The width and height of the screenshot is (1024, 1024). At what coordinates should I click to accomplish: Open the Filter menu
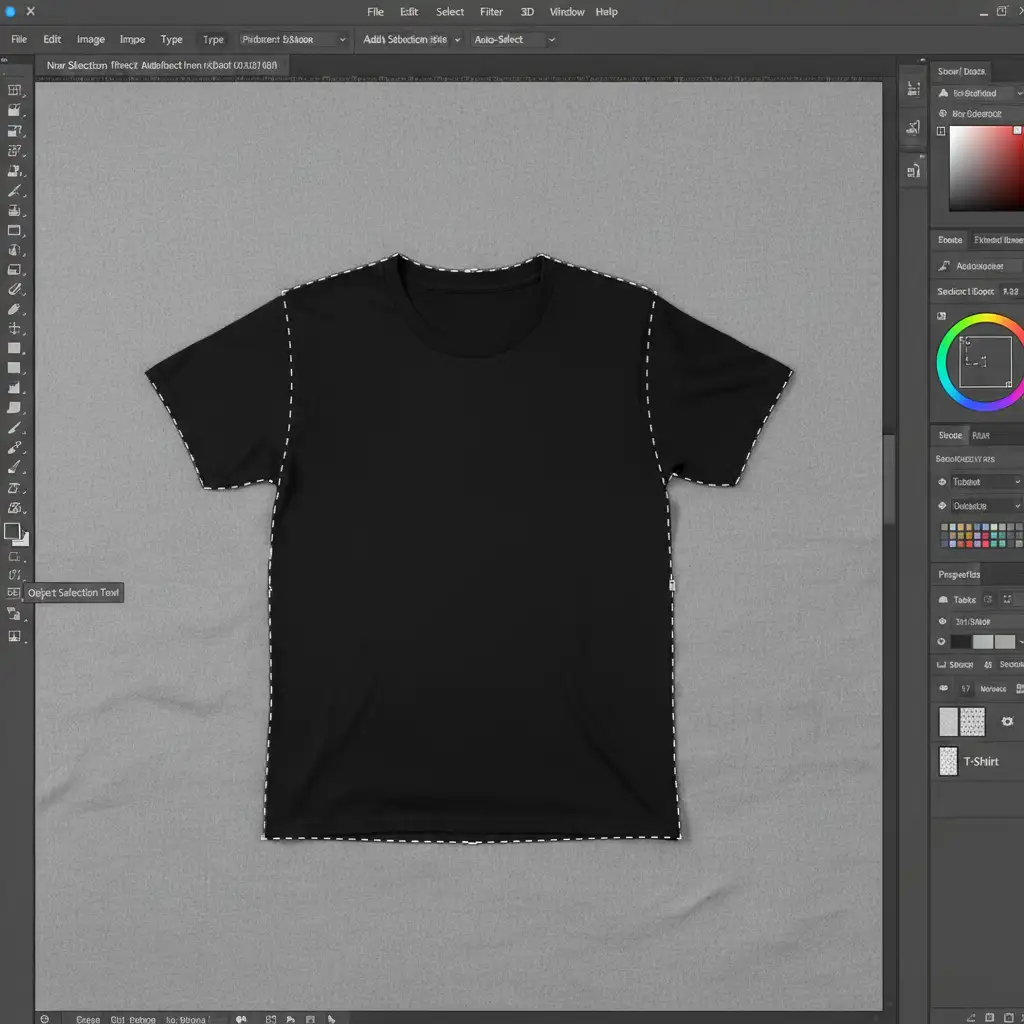(491, 12)
